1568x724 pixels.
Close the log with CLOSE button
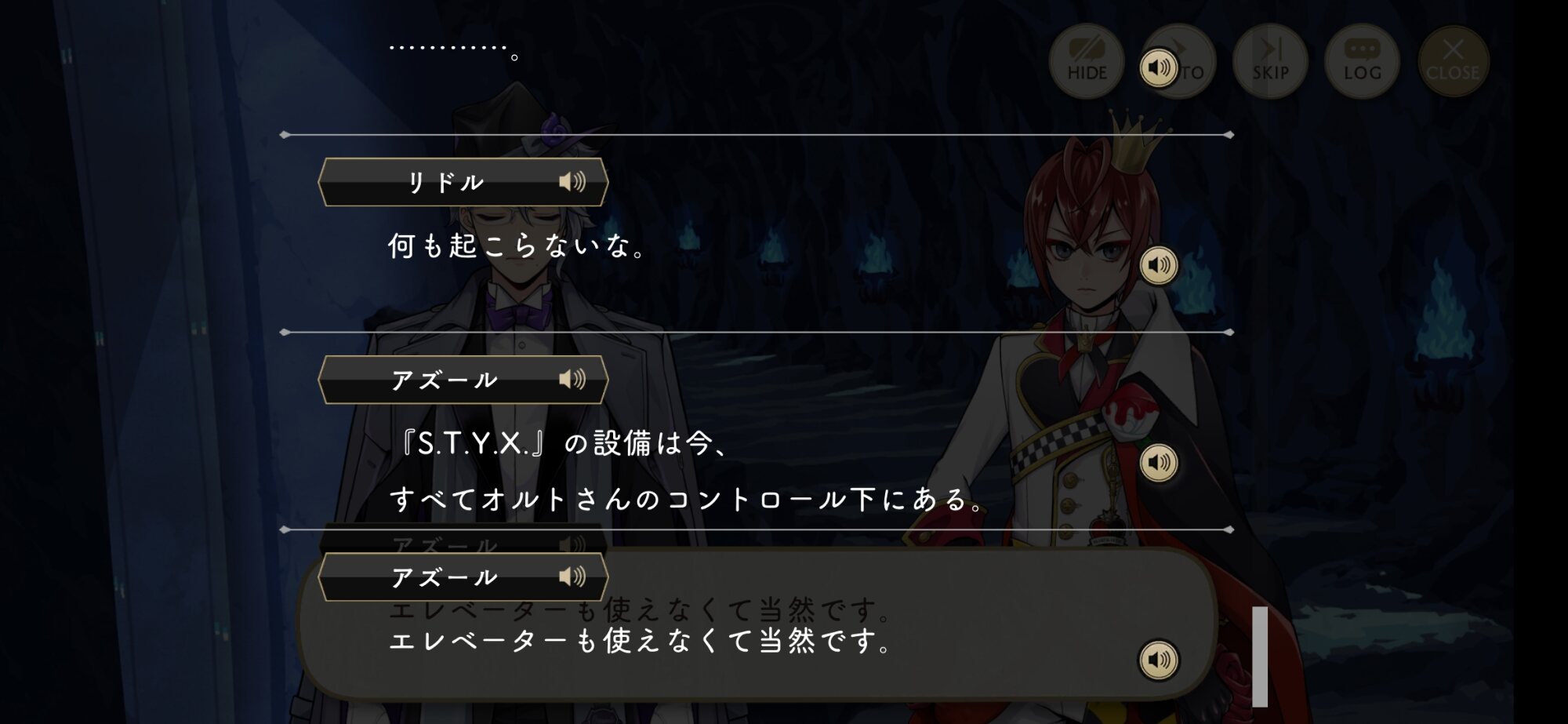[1453, 61]
